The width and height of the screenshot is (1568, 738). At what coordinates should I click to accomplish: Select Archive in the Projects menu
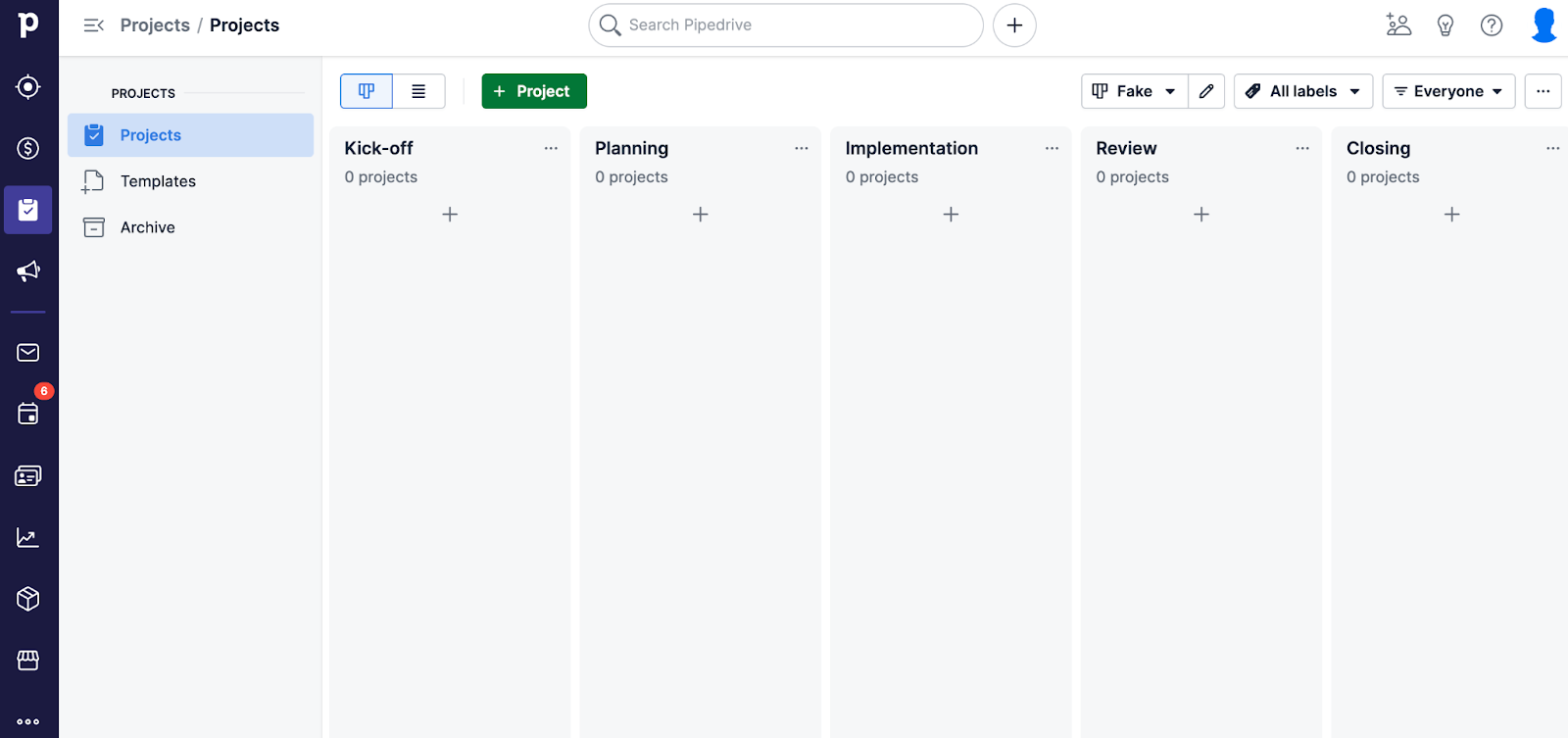coord(148,227)
